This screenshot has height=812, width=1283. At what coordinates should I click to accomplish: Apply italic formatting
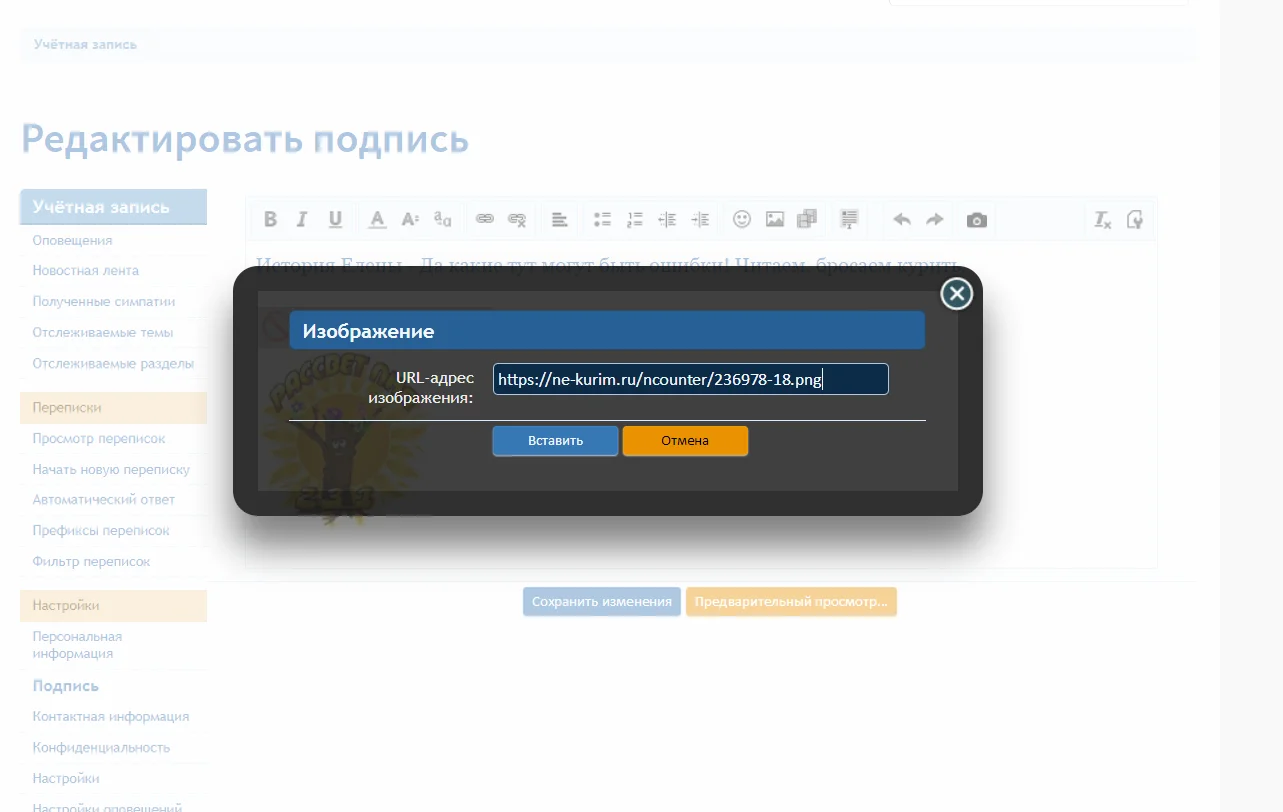pos(301,219)
